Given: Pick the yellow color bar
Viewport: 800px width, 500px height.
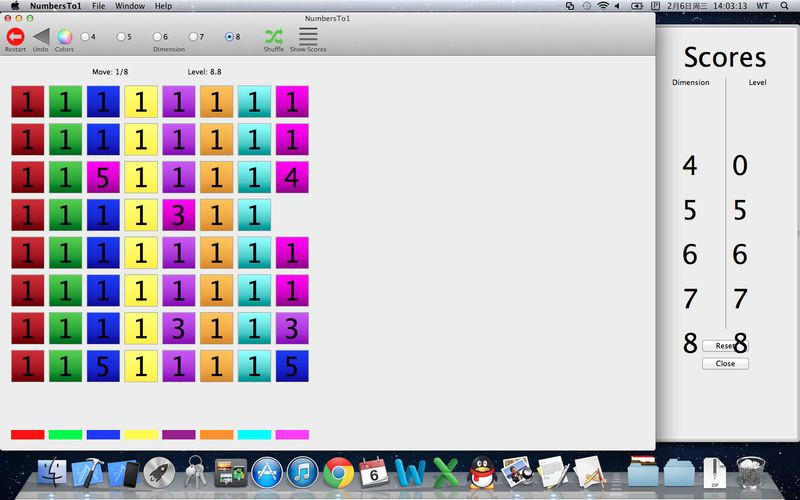Looking at the screenshot, I should [141, 435].
